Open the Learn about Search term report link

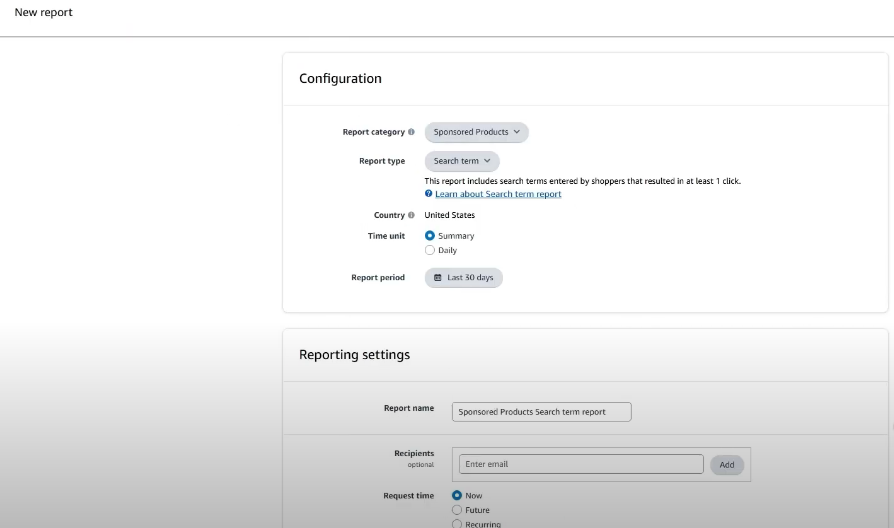498,194
